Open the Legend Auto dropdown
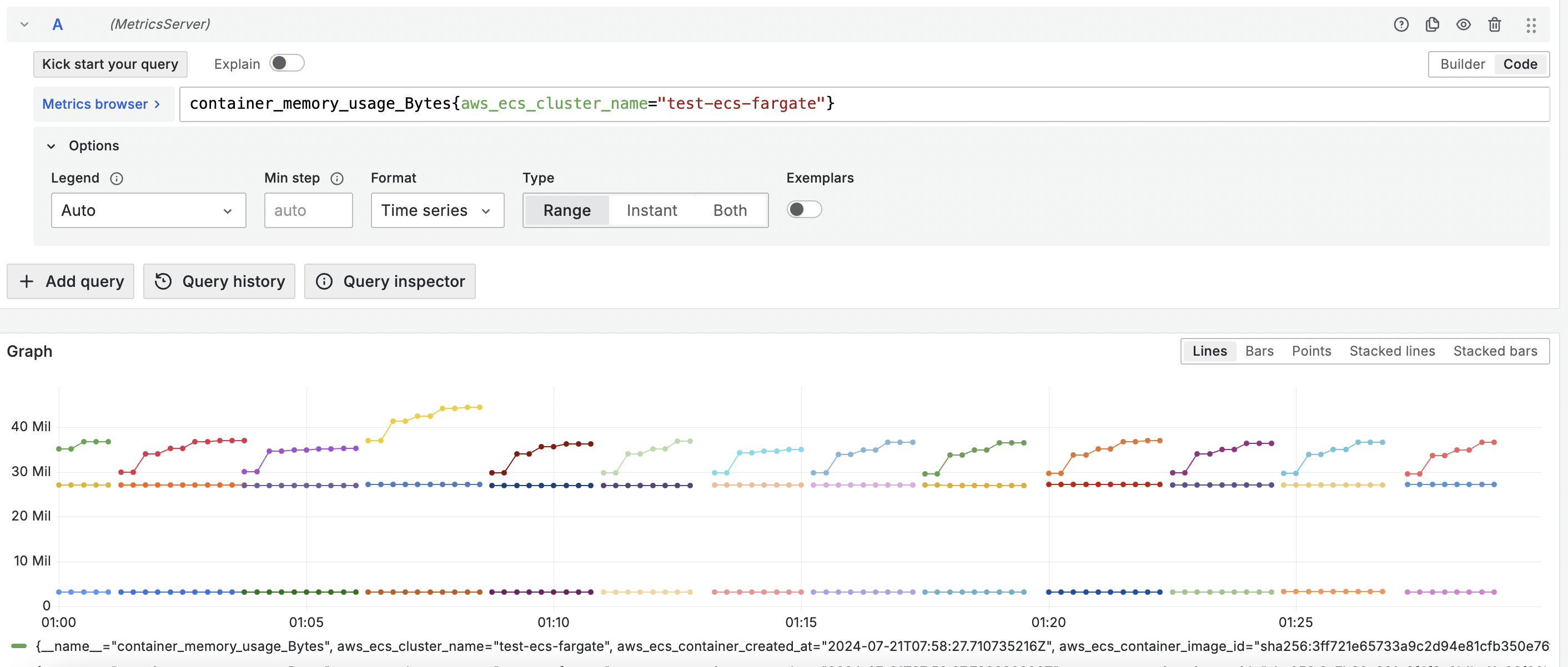Viewport: 1568px width, 667px height. click(148, 210)
